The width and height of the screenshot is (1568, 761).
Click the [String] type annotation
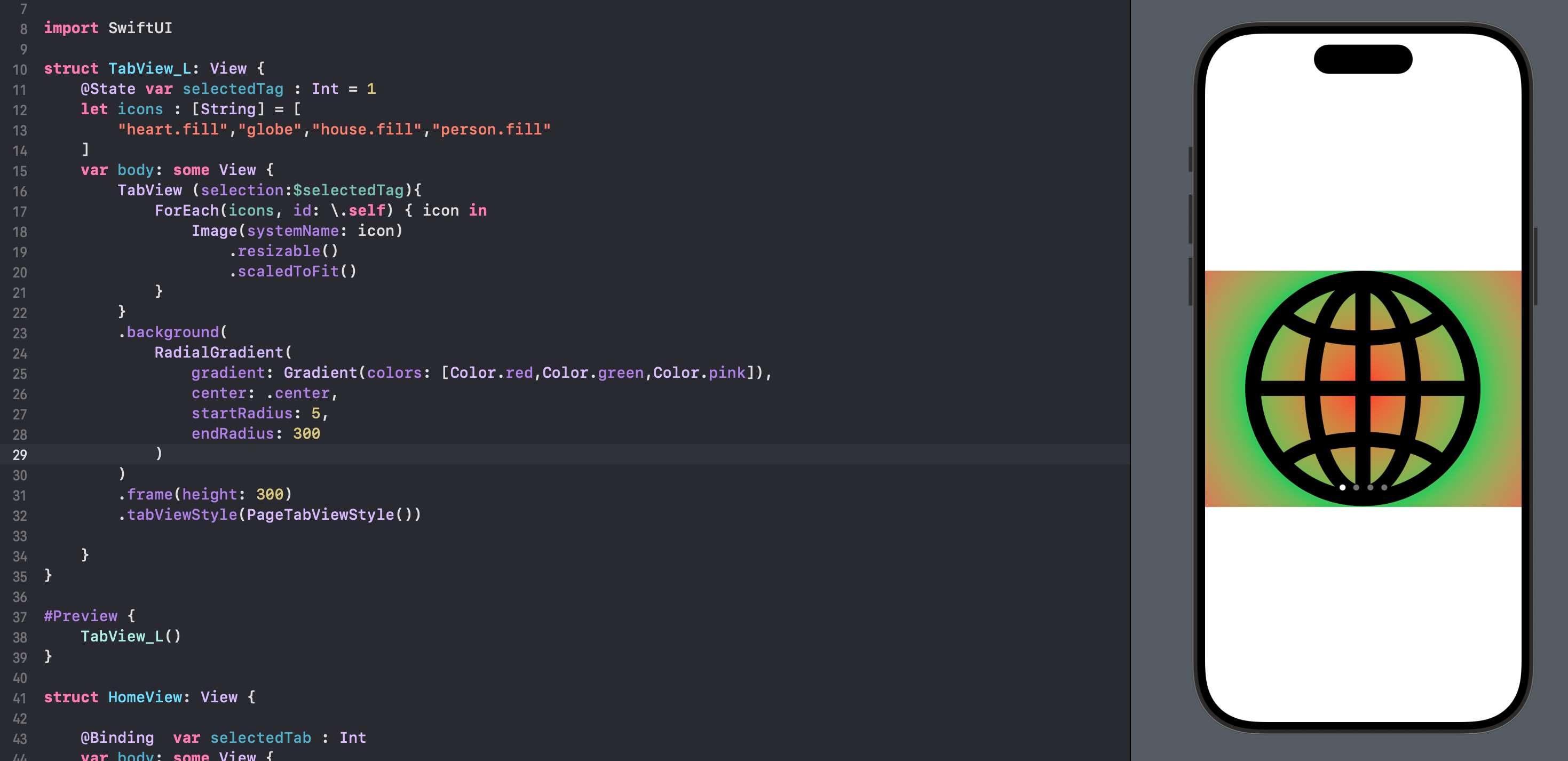(x=228, y=109)
